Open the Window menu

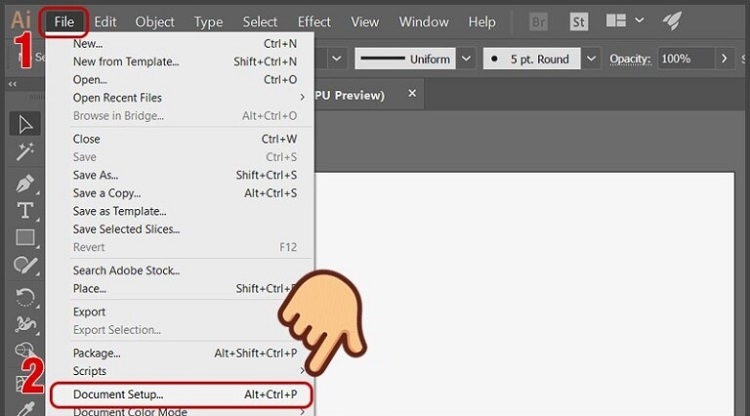pos(424,22)
